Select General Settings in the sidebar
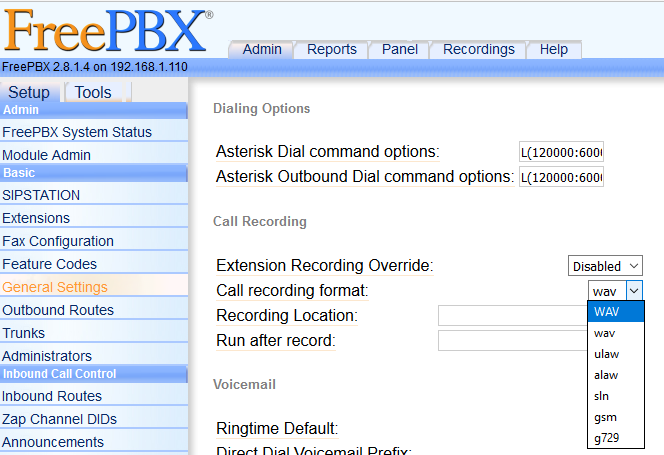This screenshot has height=455, width=664. pyautogui.click(x=94, y=287)
